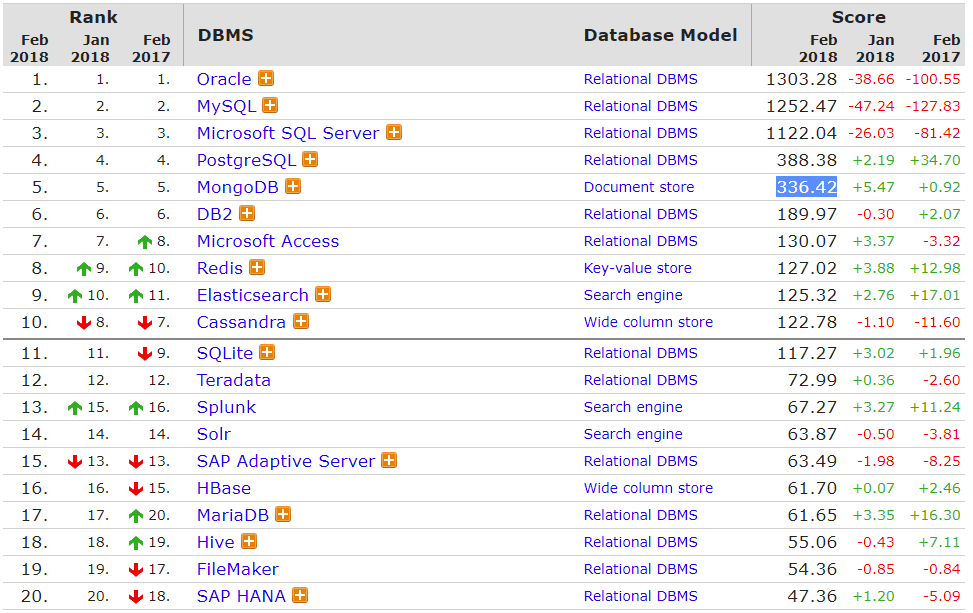The height and width of the screenshot is (613, 973).
Task: Click the Score column header
Action: click(859, 17)
